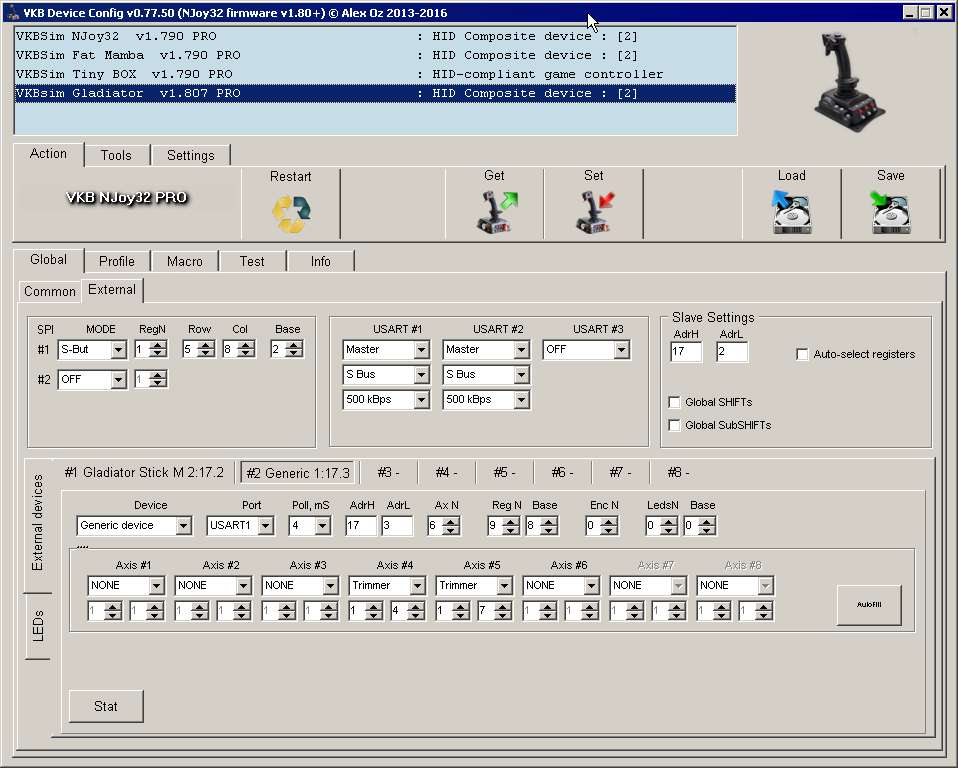Viewport: 958px width, 768px height.
Task: Switch to the Common sub-tab
Action: point(49,291)
